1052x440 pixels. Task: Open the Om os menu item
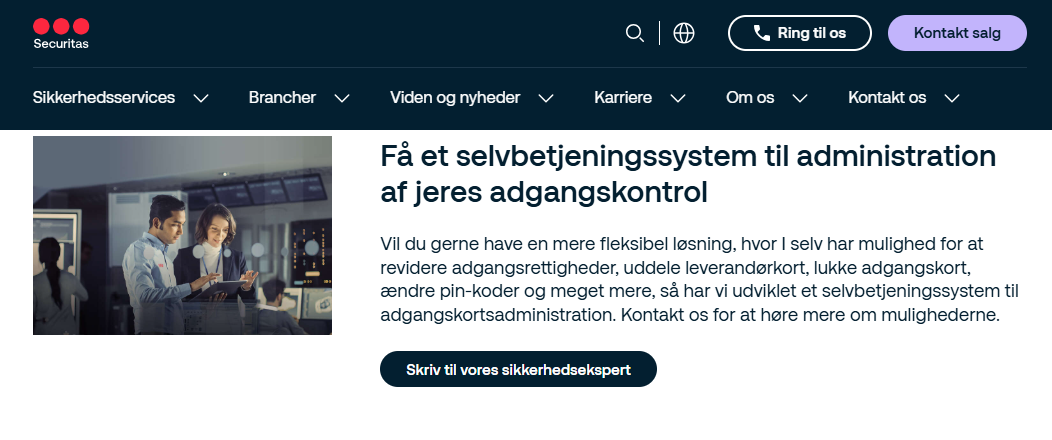[750, 98]
